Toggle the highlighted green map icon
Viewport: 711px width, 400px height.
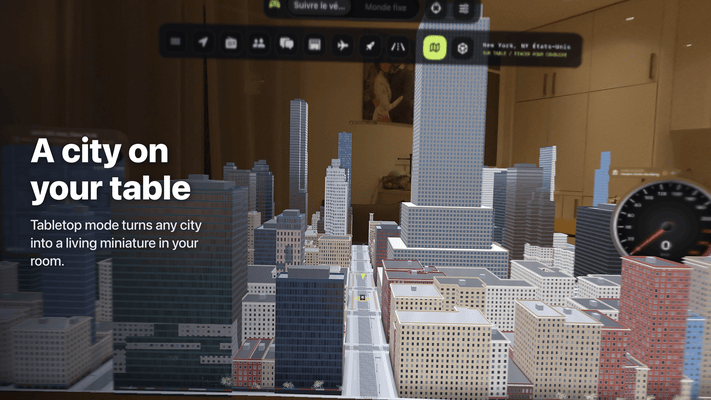click(x=434, y=47)
